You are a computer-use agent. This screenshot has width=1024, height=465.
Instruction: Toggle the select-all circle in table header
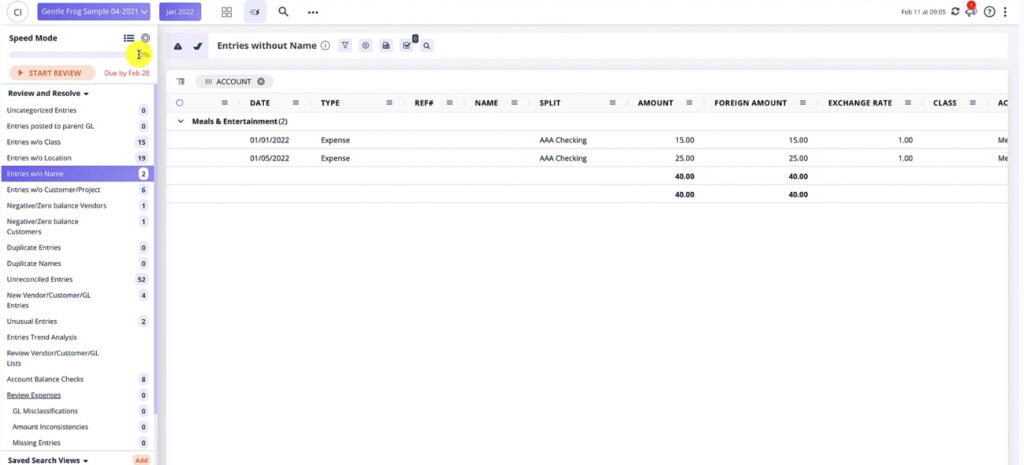(180, 103)
